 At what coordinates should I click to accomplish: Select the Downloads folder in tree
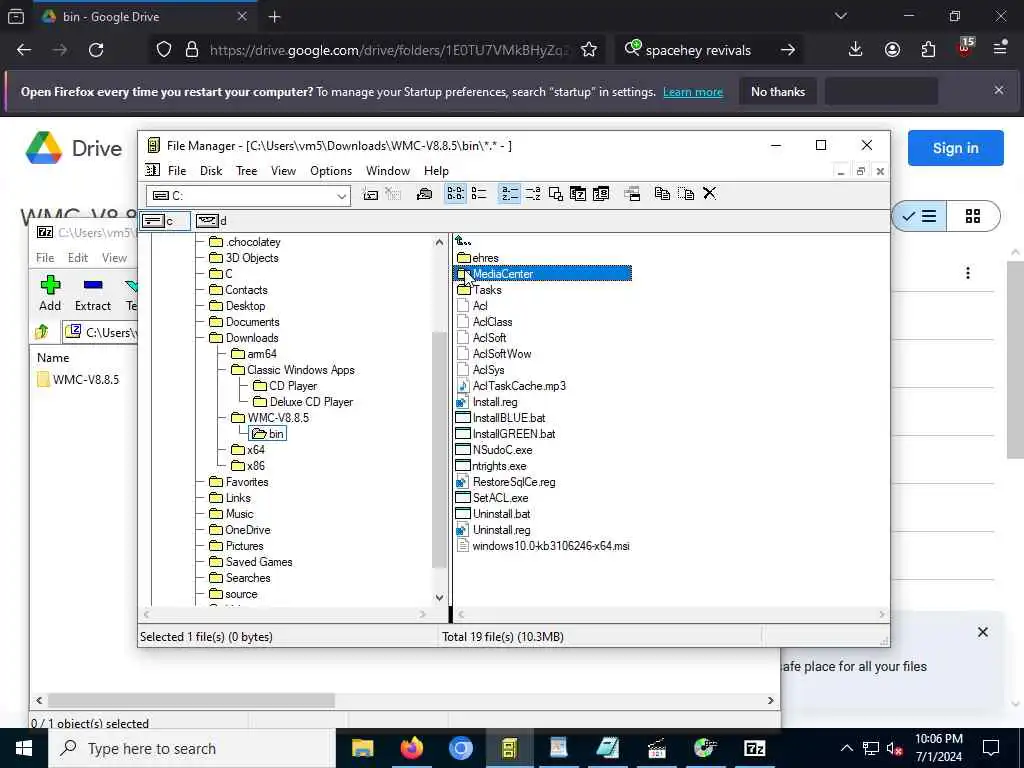244,338
